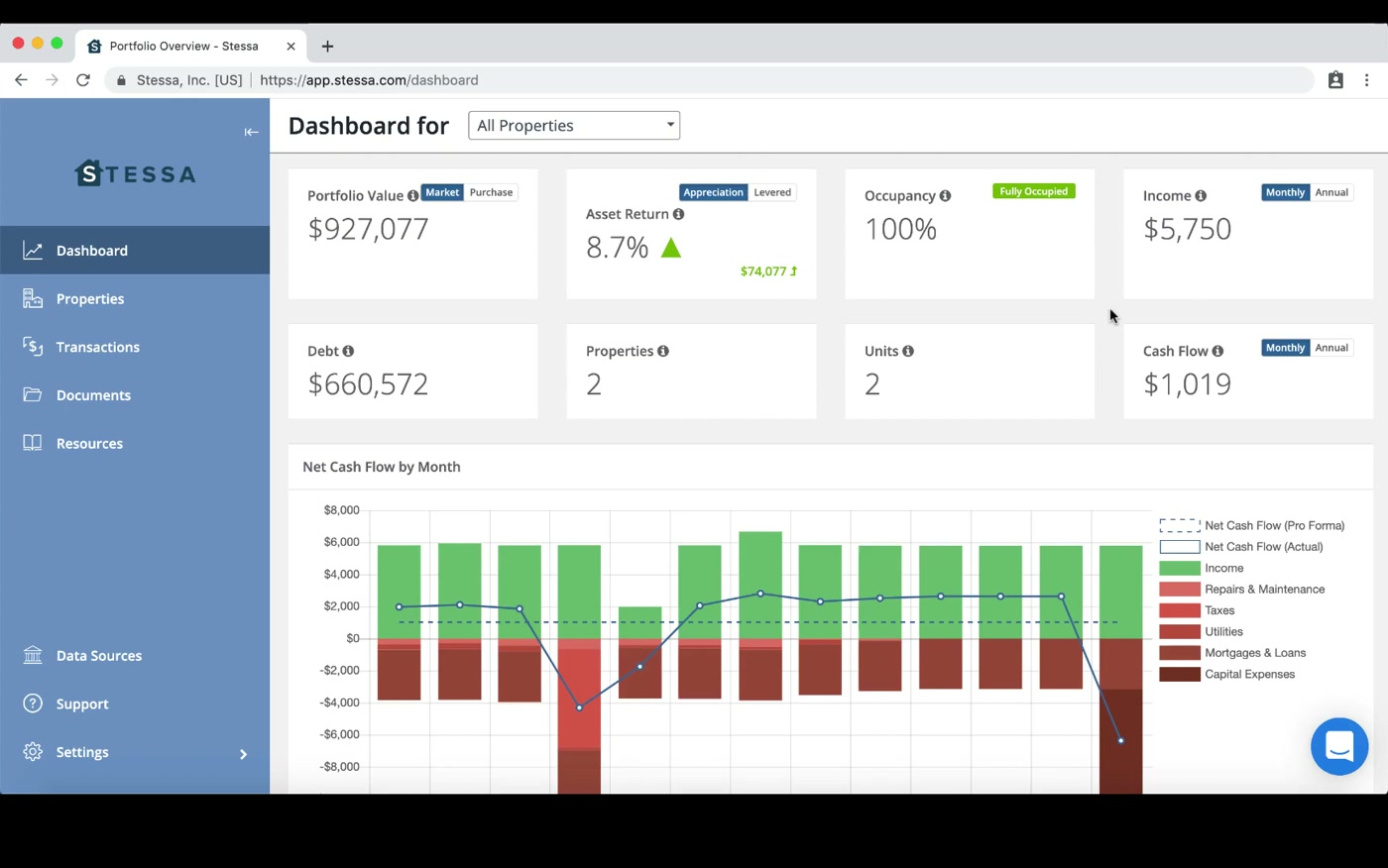This screenshot has width=1388, height=868.
Task: Open the browser three-dot menu
Action: (x=1367, y=80)
